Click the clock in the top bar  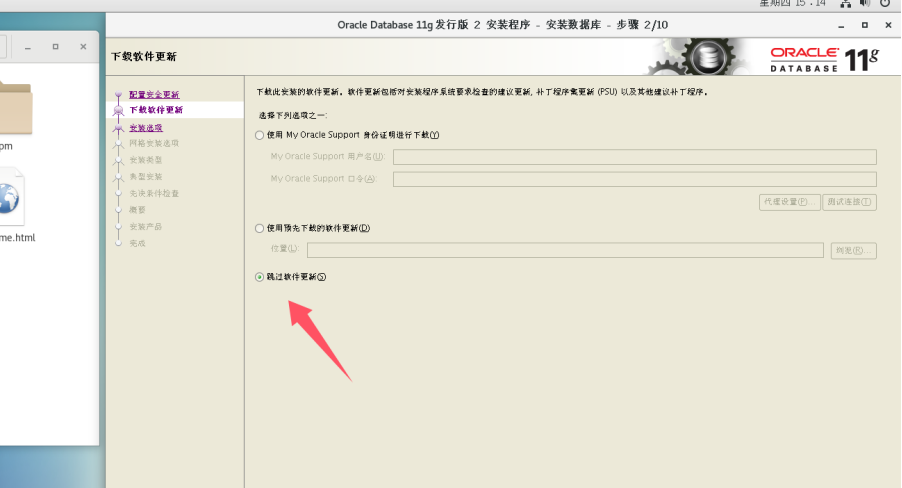click(x=793, y=3)
